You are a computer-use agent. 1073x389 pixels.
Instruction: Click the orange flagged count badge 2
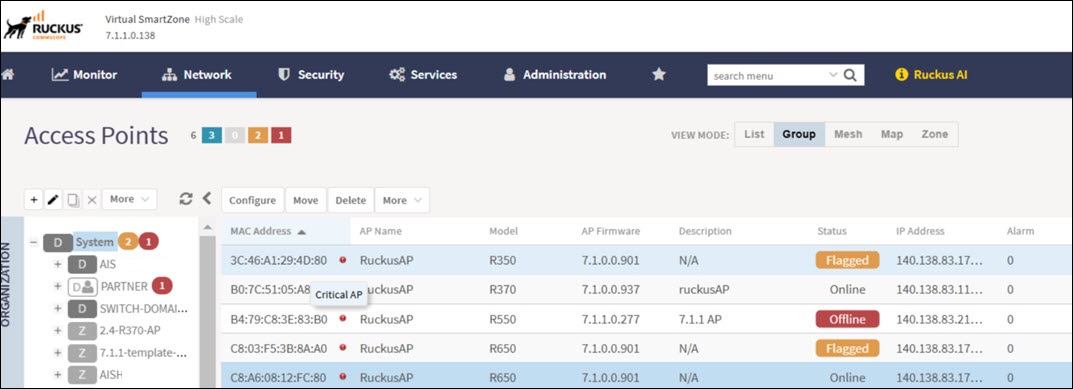click(258, 136)
